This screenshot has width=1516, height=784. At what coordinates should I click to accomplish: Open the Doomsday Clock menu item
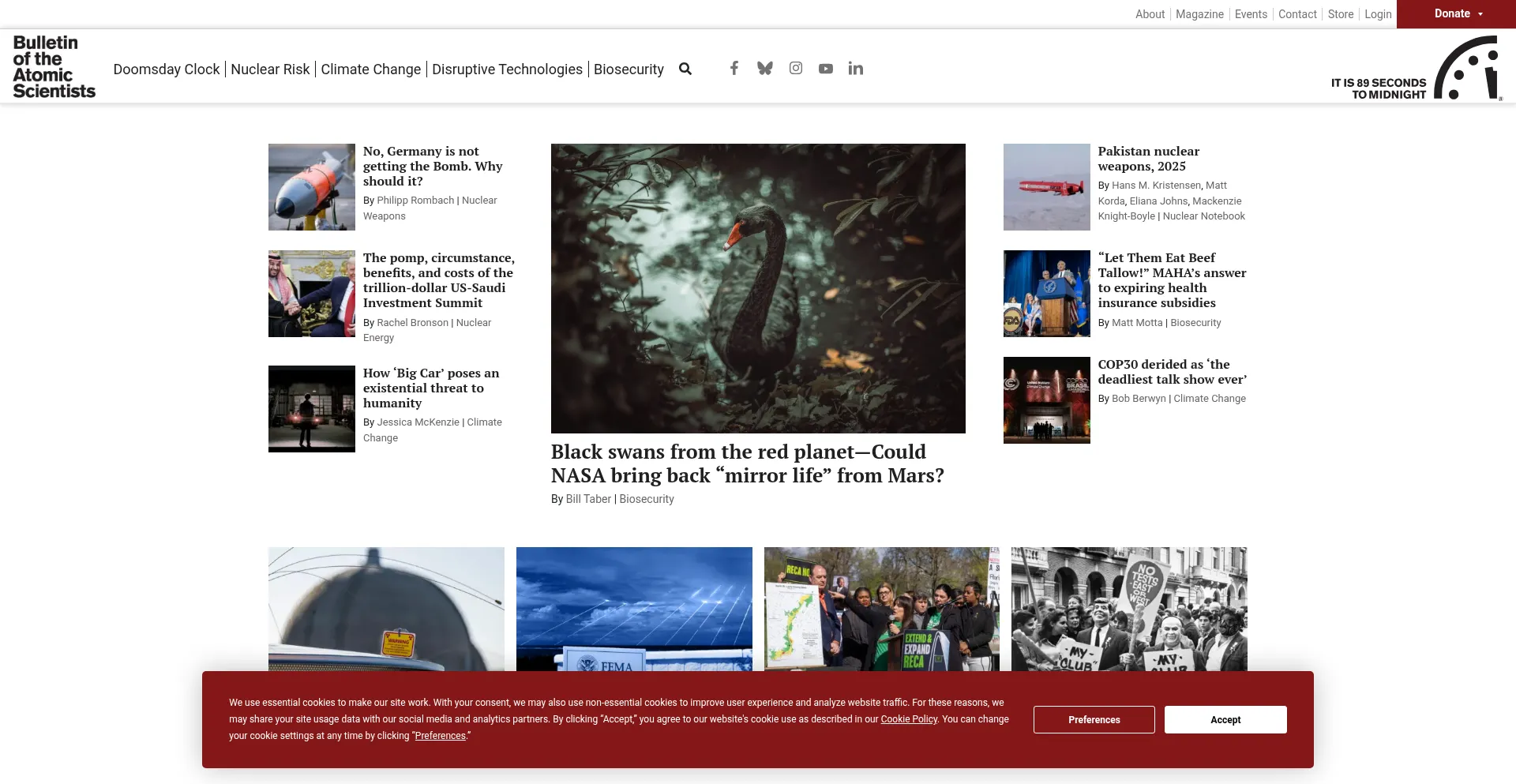click(x=167, y=69)
